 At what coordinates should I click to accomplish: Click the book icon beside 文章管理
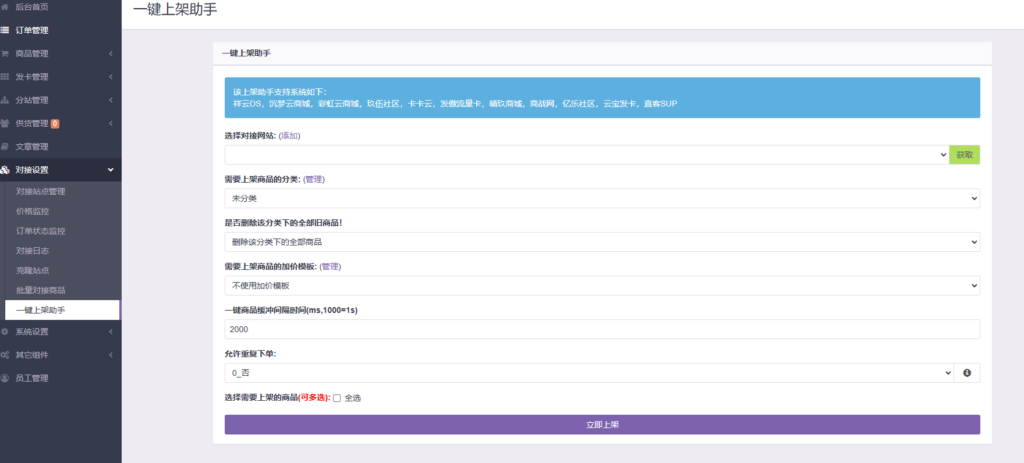(x=5, y=147)
